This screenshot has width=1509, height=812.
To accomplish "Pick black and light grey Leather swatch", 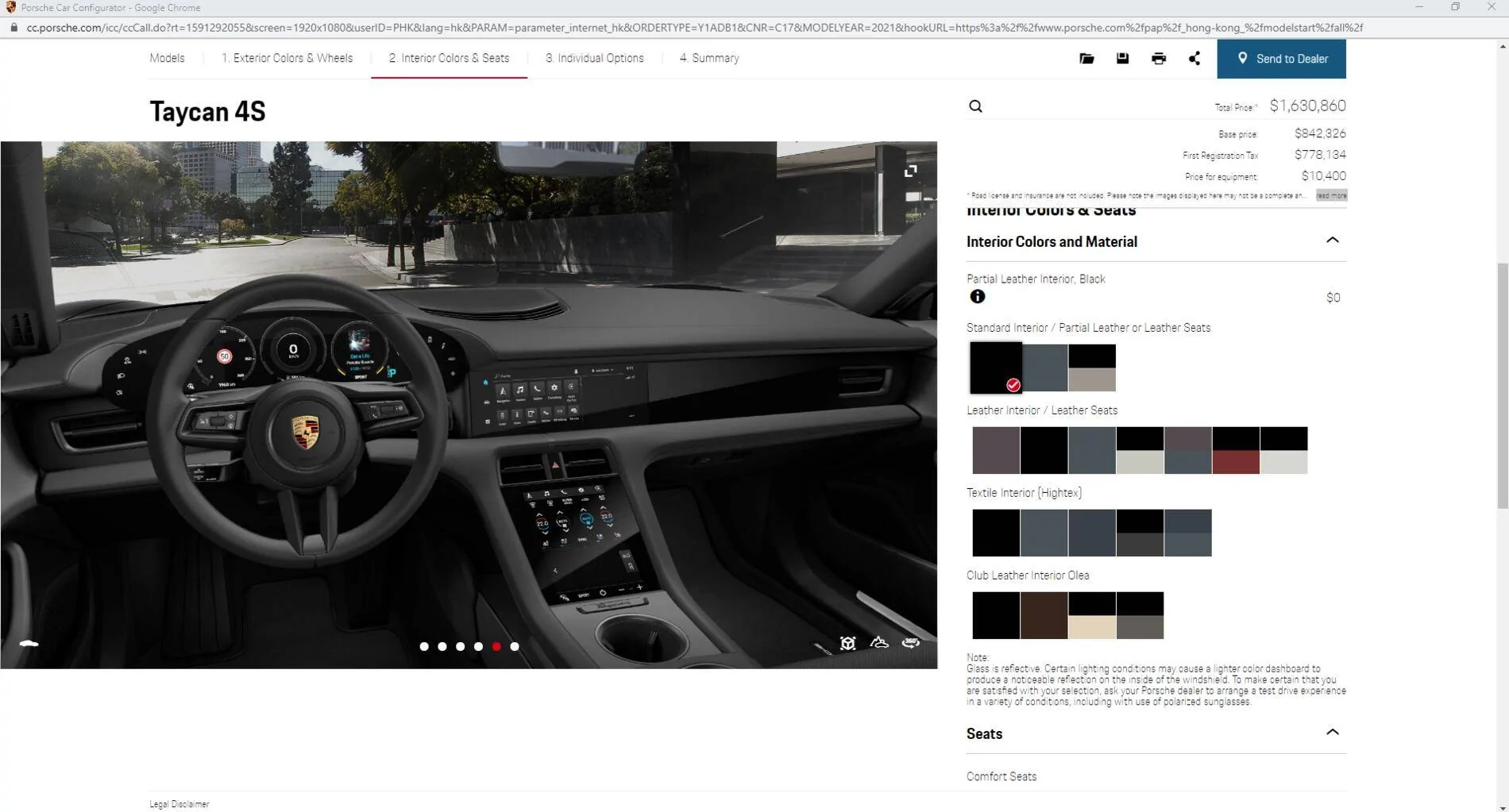I will pyautogui.click(x=1283, y=450).
